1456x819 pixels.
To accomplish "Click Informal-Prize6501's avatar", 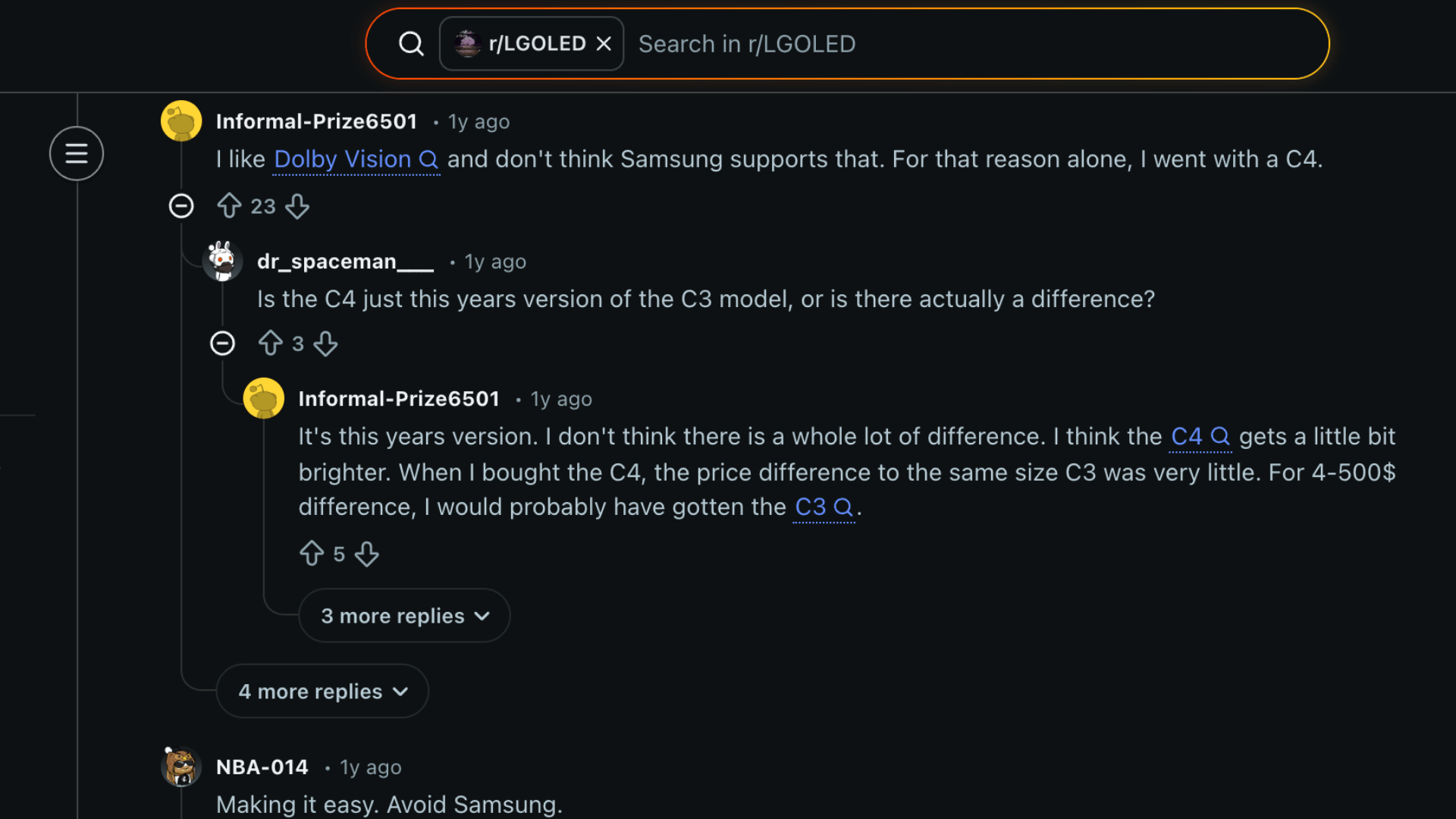I will pyautogui.click(x=180, y=121).
